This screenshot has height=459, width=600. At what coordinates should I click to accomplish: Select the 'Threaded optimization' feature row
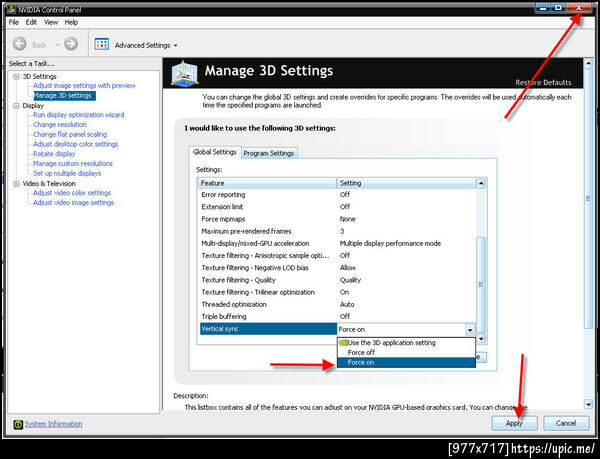(338, 304)
